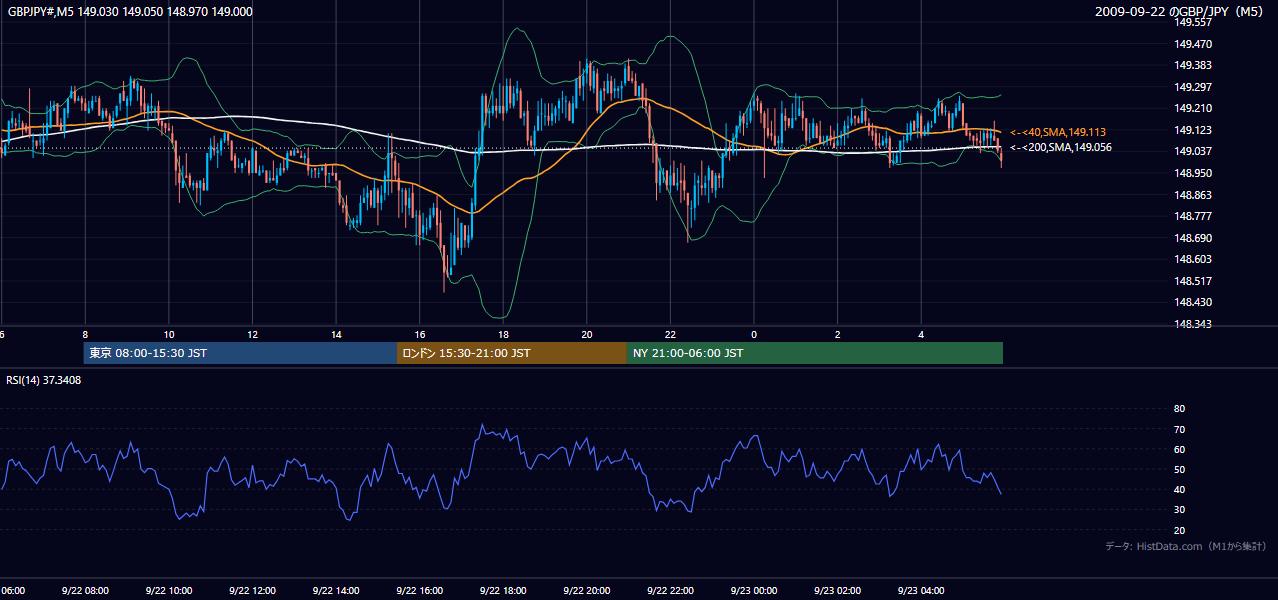1278x600 pixels.
Task: Click hour tick 18 under price chart
Action: (503, 335)
